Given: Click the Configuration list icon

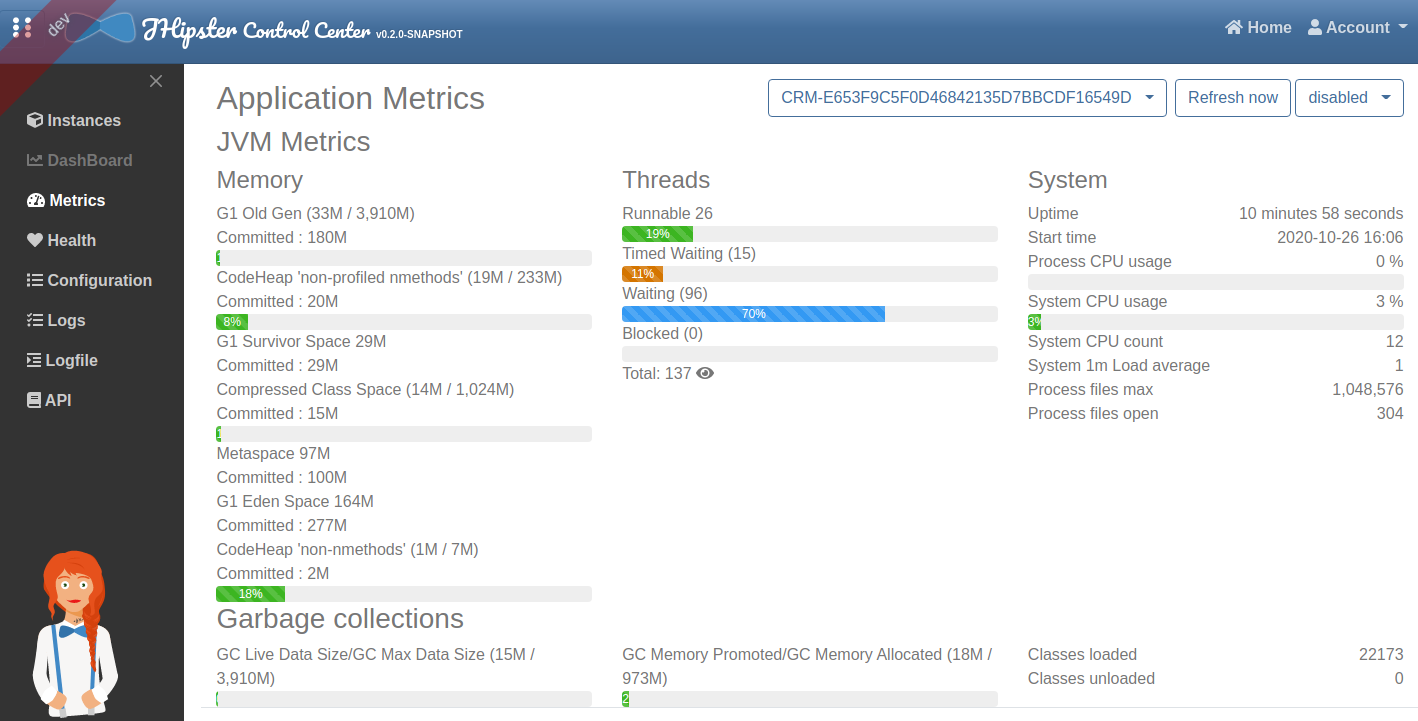Looking at the screenshot, I should [35, 280].
